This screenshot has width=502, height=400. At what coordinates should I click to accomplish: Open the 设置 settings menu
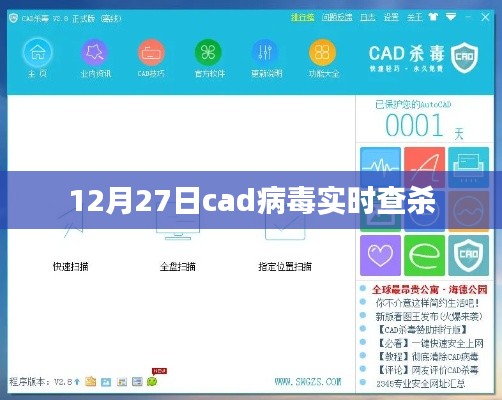391,17
